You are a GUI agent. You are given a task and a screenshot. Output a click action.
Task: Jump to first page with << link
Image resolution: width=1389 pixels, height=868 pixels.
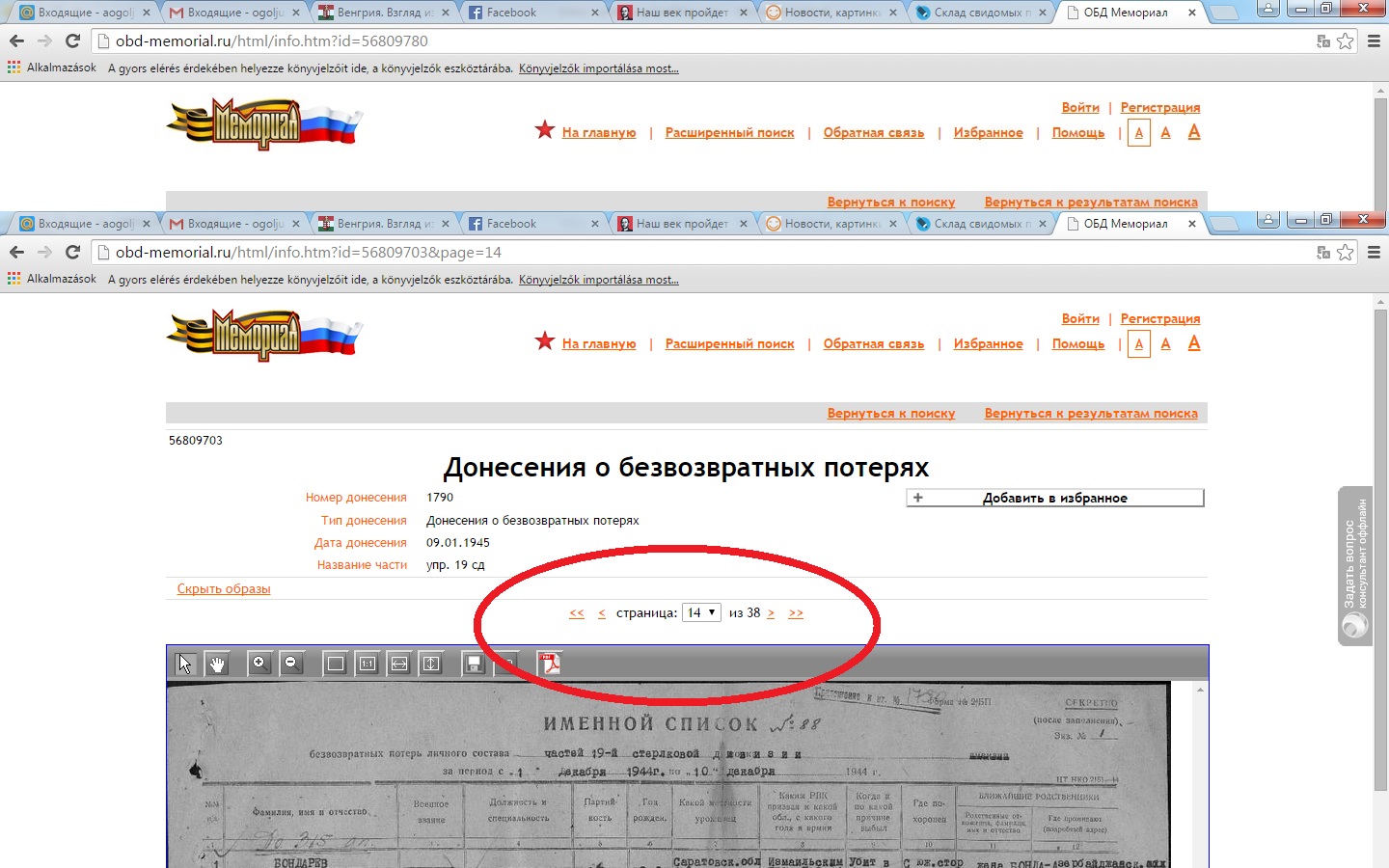point(577,613)
